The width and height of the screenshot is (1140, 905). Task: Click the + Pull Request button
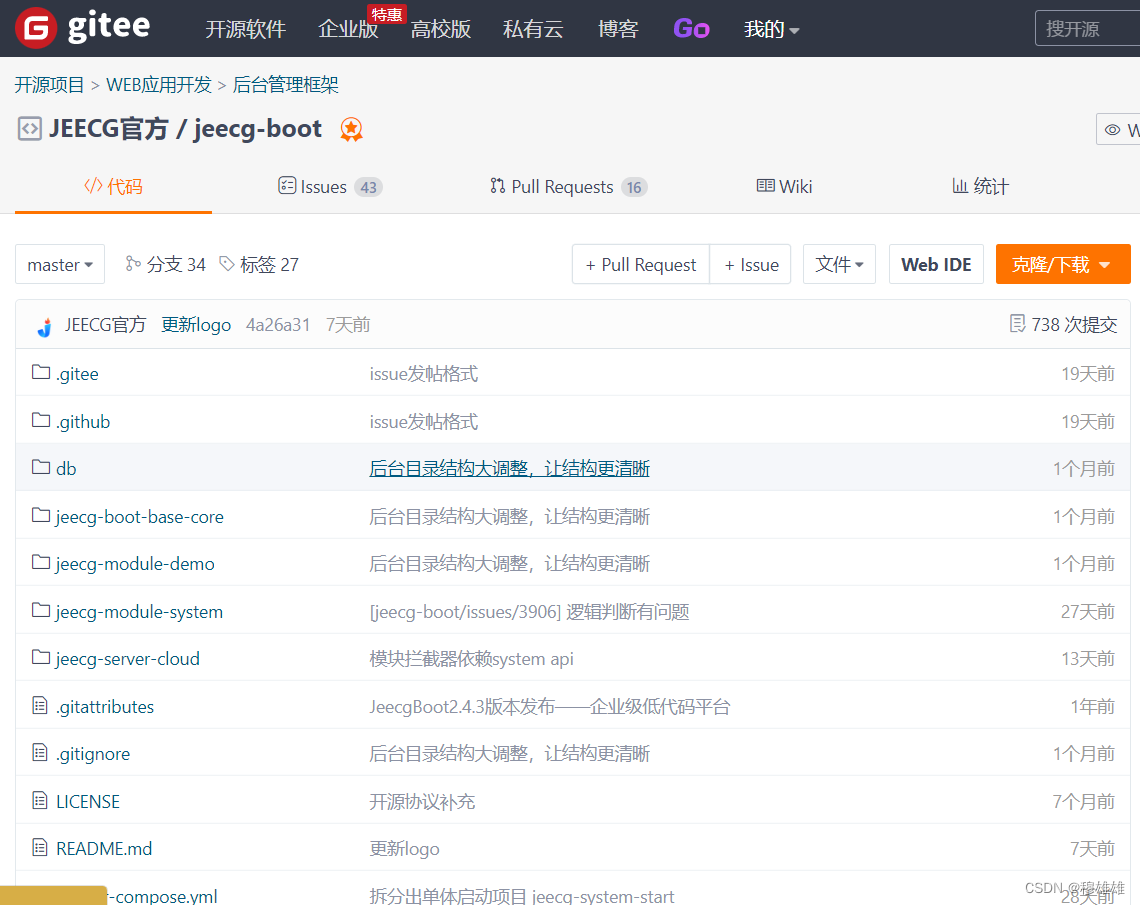pos(641,265)
